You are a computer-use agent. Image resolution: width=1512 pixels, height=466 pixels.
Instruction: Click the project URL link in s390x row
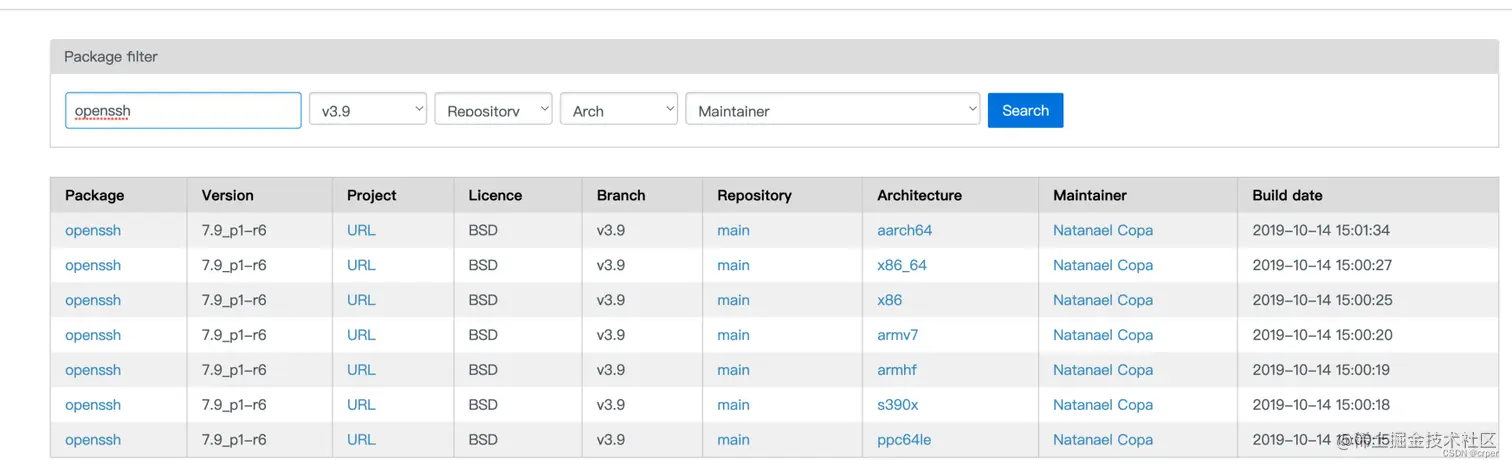coord(361,405)
